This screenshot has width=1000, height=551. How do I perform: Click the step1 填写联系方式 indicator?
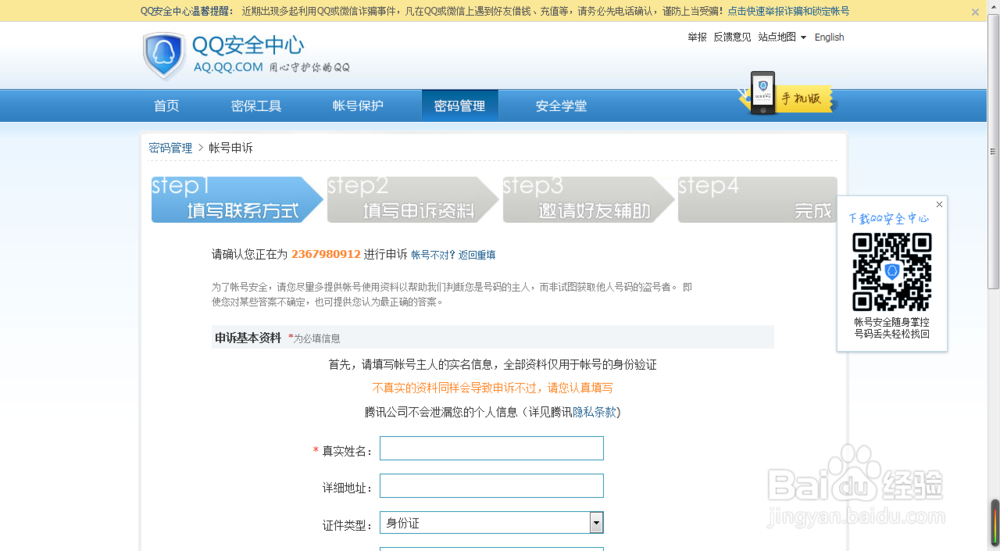[237, 200]
